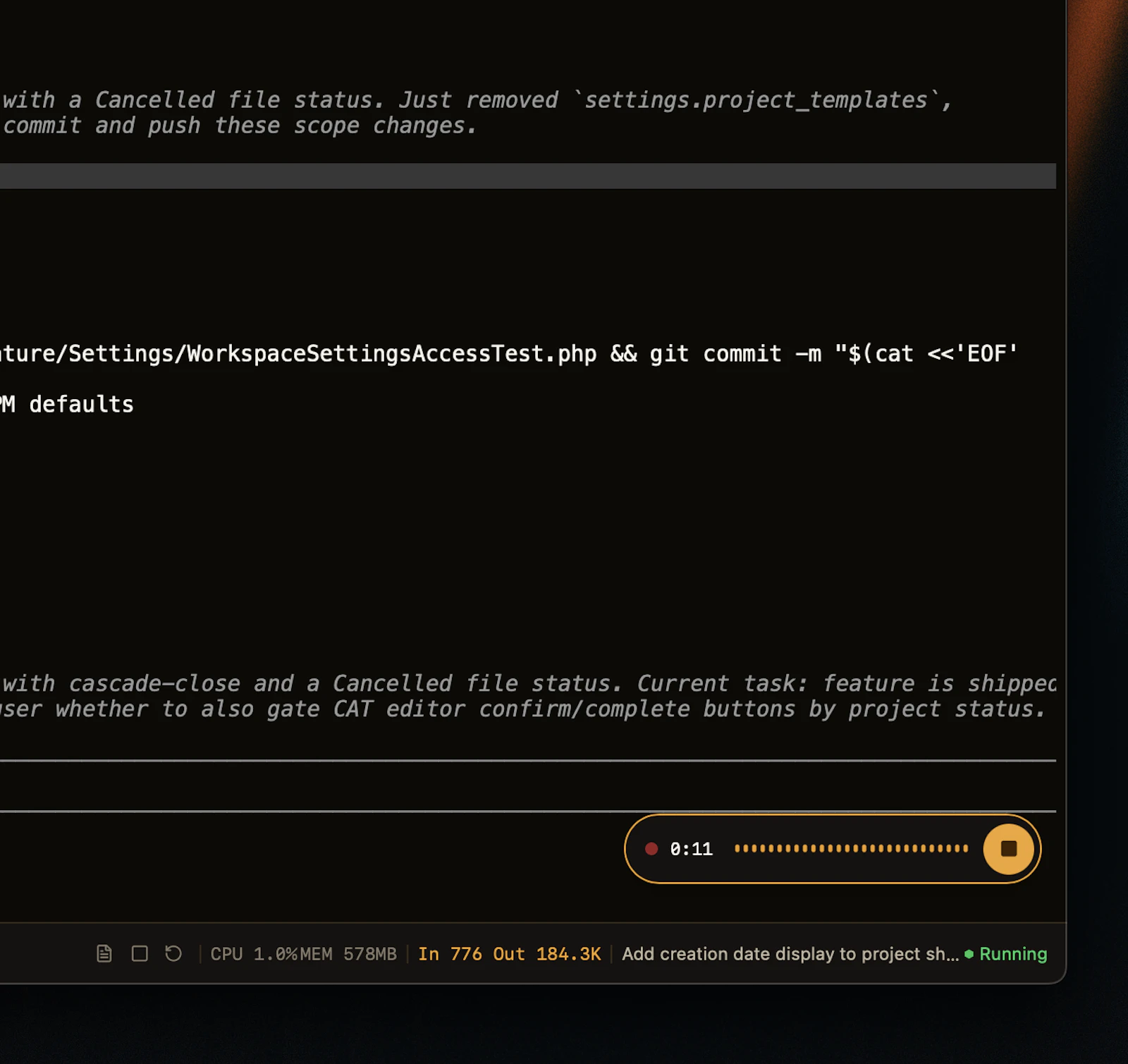
Task: Click the 0:11 recording timer
Action: 691,849
